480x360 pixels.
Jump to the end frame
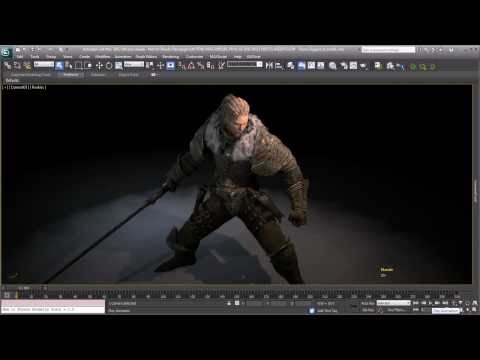click(x=446, y=303)
